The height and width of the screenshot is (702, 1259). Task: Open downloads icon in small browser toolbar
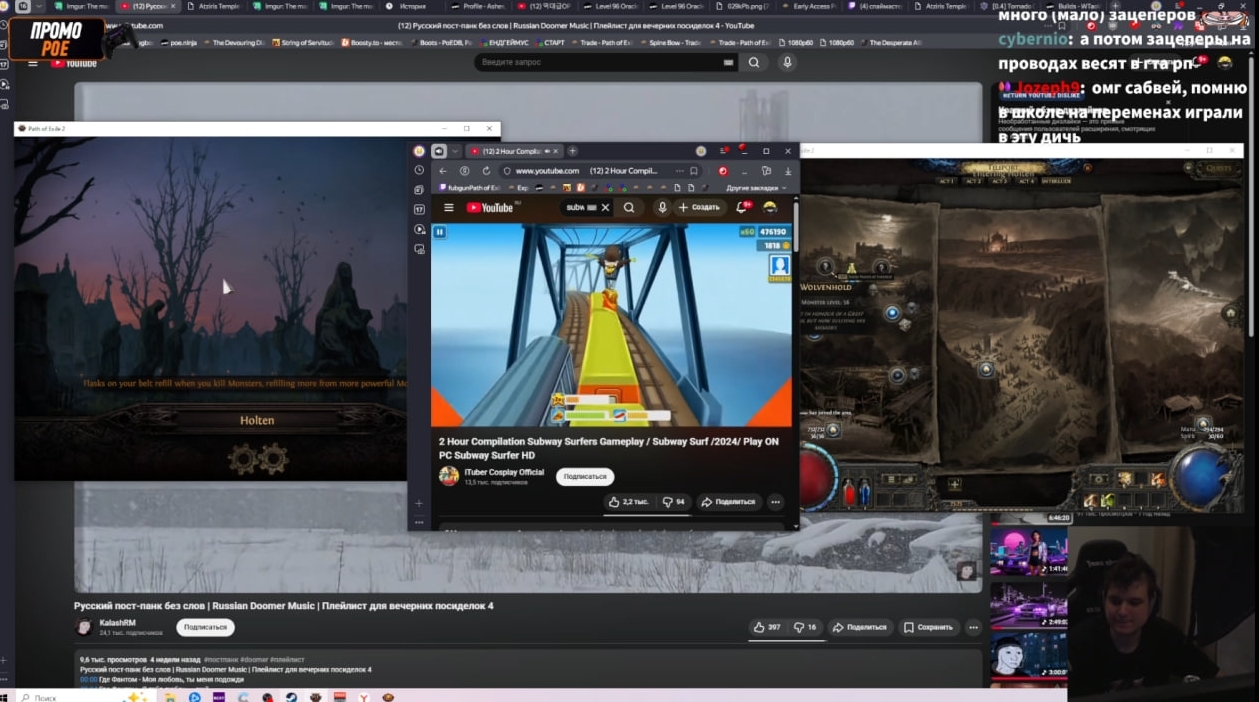click(x=787, y=171)
